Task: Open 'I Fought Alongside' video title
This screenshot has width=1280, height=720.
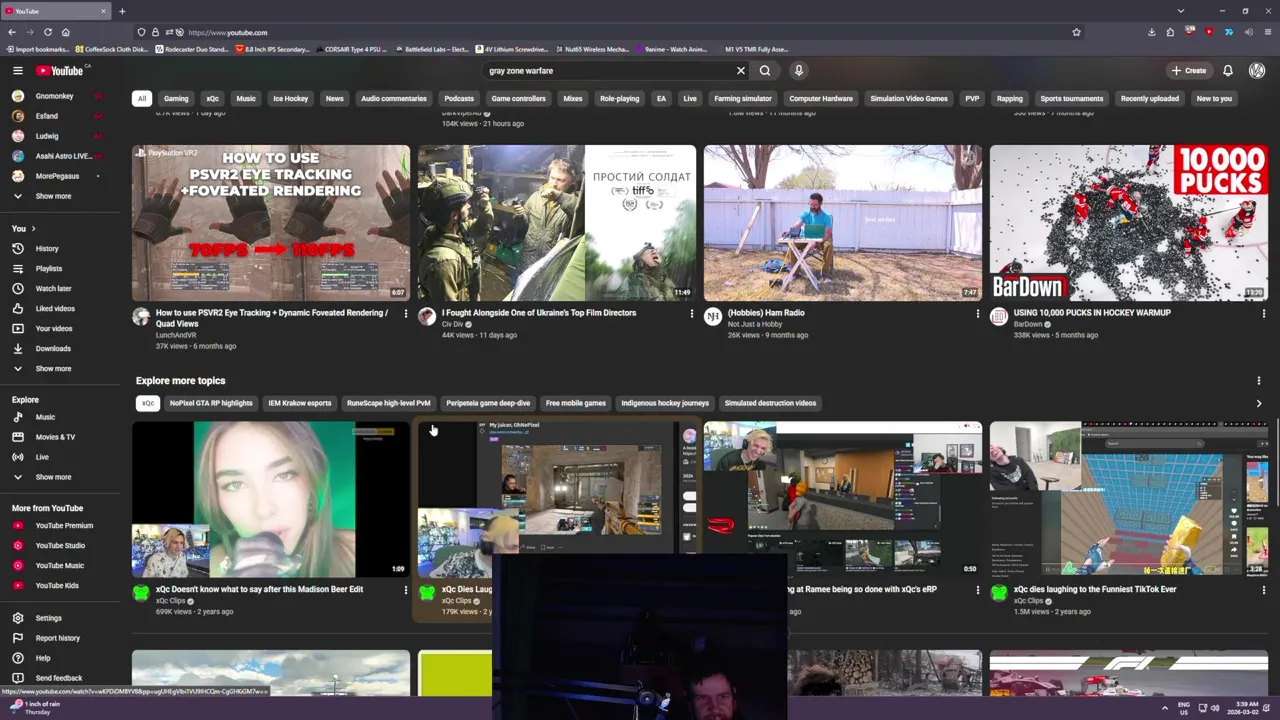Action: click(x=539, y=313)
